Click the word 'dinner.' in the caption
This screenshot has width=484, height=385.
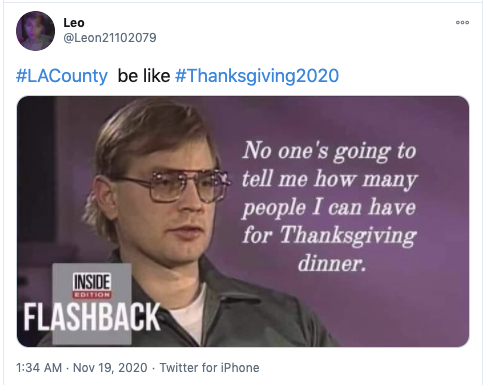pos(332,263)
